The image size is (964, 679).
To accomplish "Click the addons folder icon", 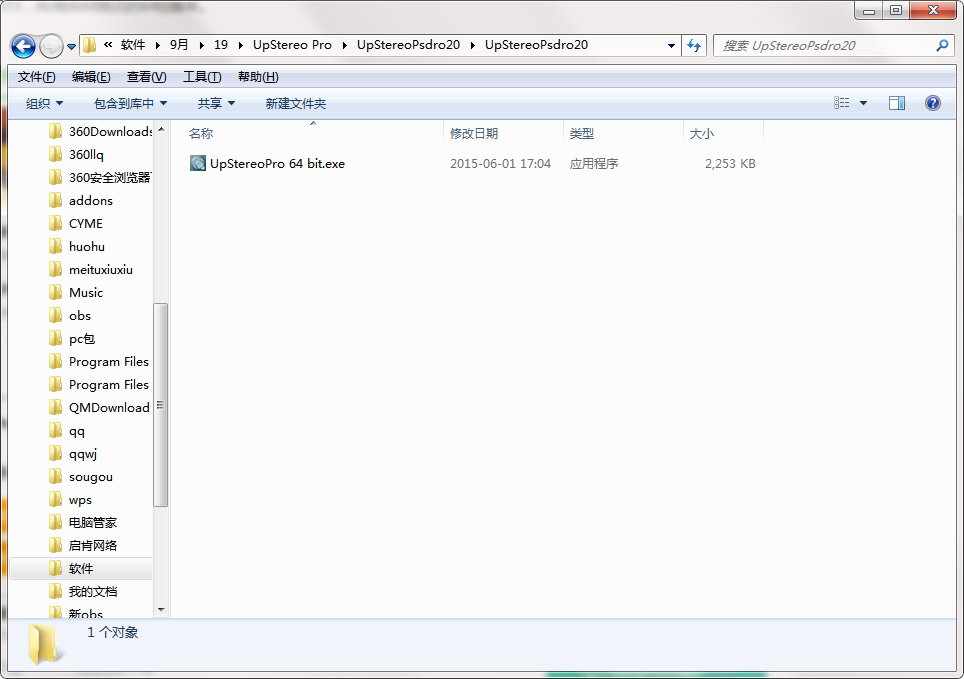I will pyautogui.click(x=55, y=200).
